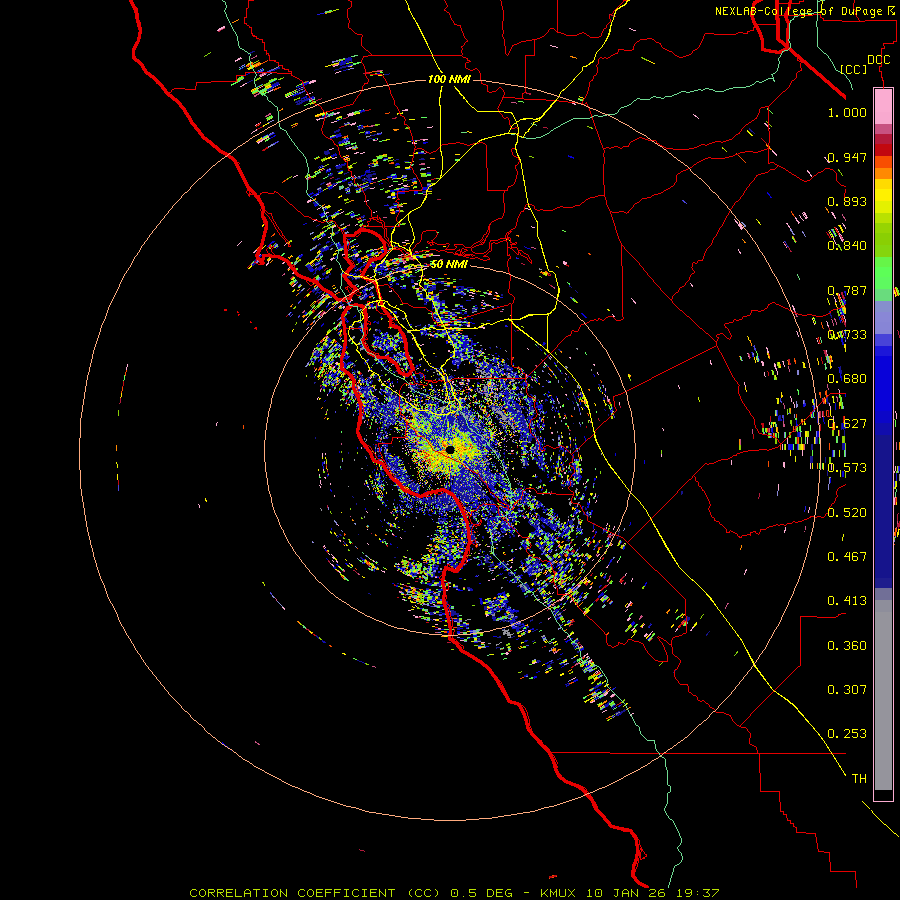Click the 0.680 legend value

click(x=847, y=379)
